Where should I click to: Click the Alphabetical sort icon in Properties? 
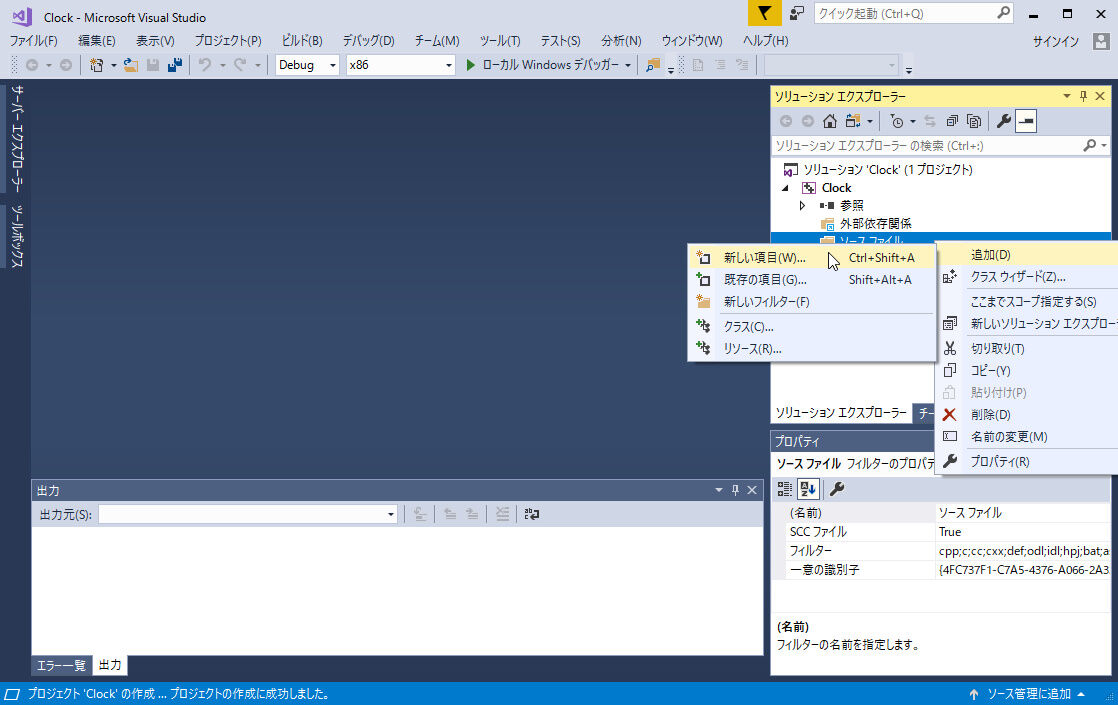point(808,489)
